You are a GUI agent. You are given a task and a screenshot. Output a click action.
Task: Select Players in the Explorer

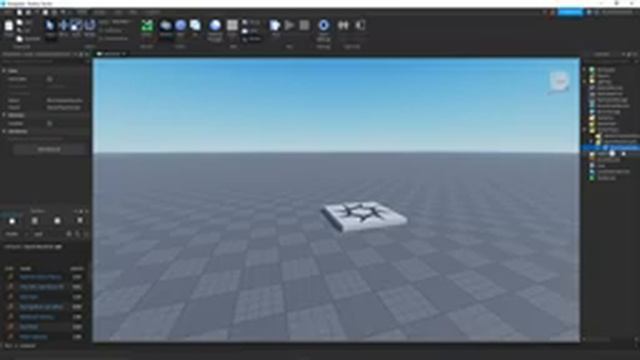pos(603,76)
